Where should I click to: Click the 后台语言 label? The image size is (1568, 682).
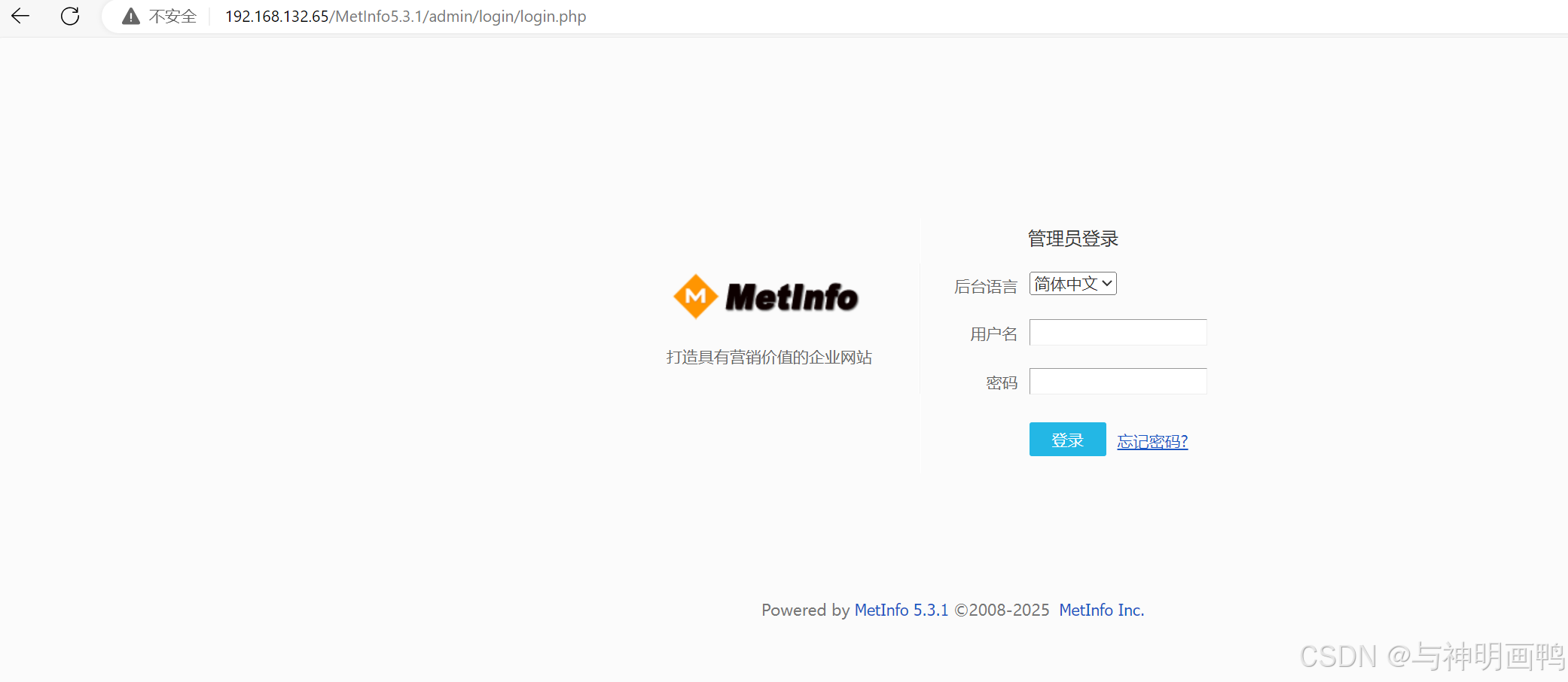[985, 286]
